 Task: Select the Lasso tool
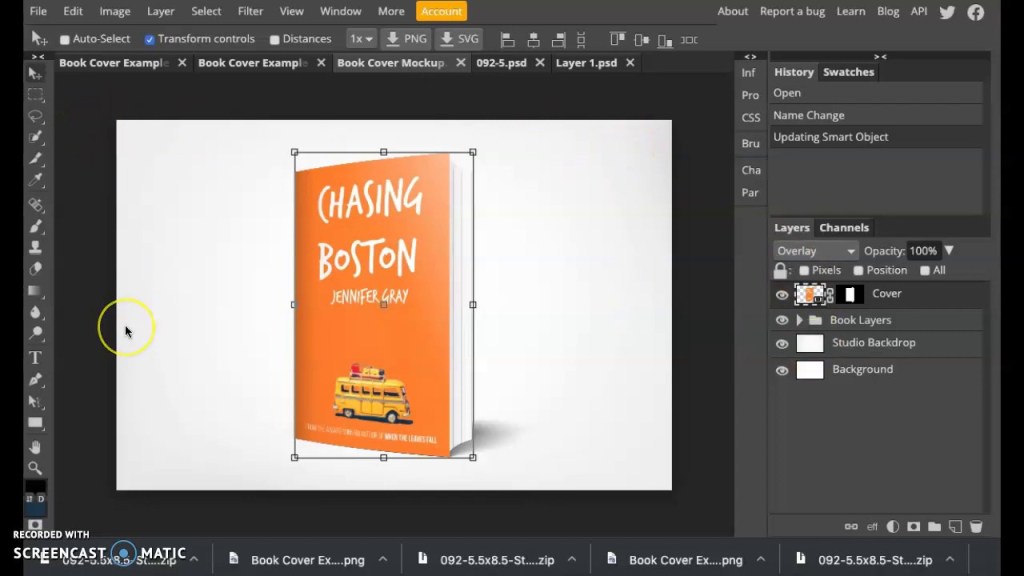(35, 116)
